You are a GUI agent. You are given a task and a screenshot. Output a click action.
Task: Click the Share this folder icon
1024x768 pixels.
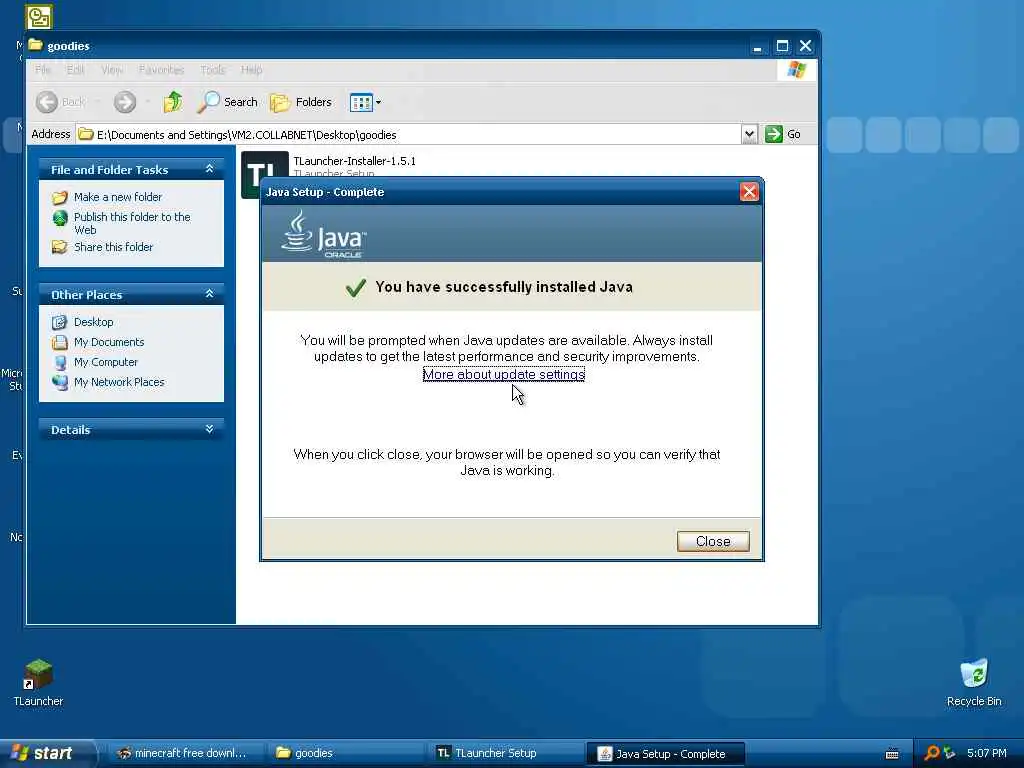tap(60, 247)
